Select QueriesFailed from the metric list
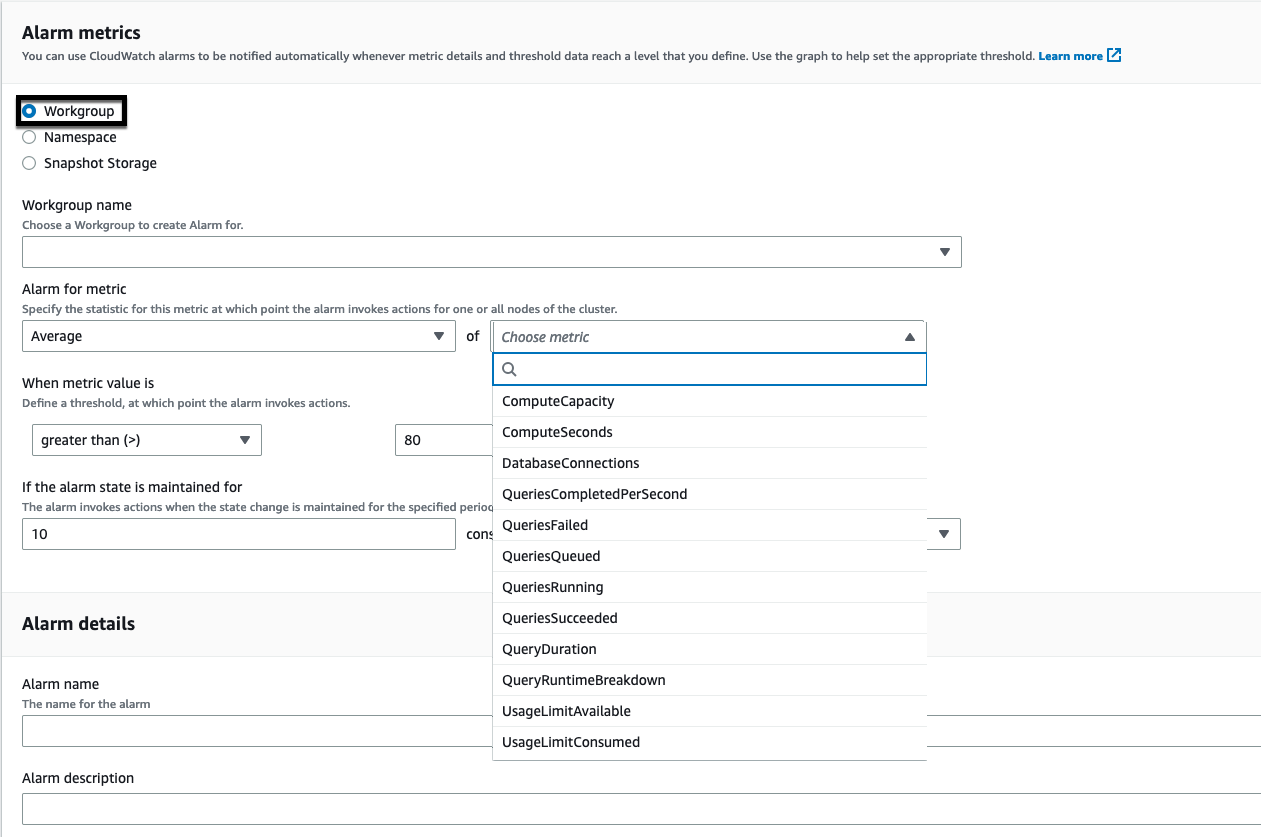This screenshot has width=1261, height=837. (543, 525)
